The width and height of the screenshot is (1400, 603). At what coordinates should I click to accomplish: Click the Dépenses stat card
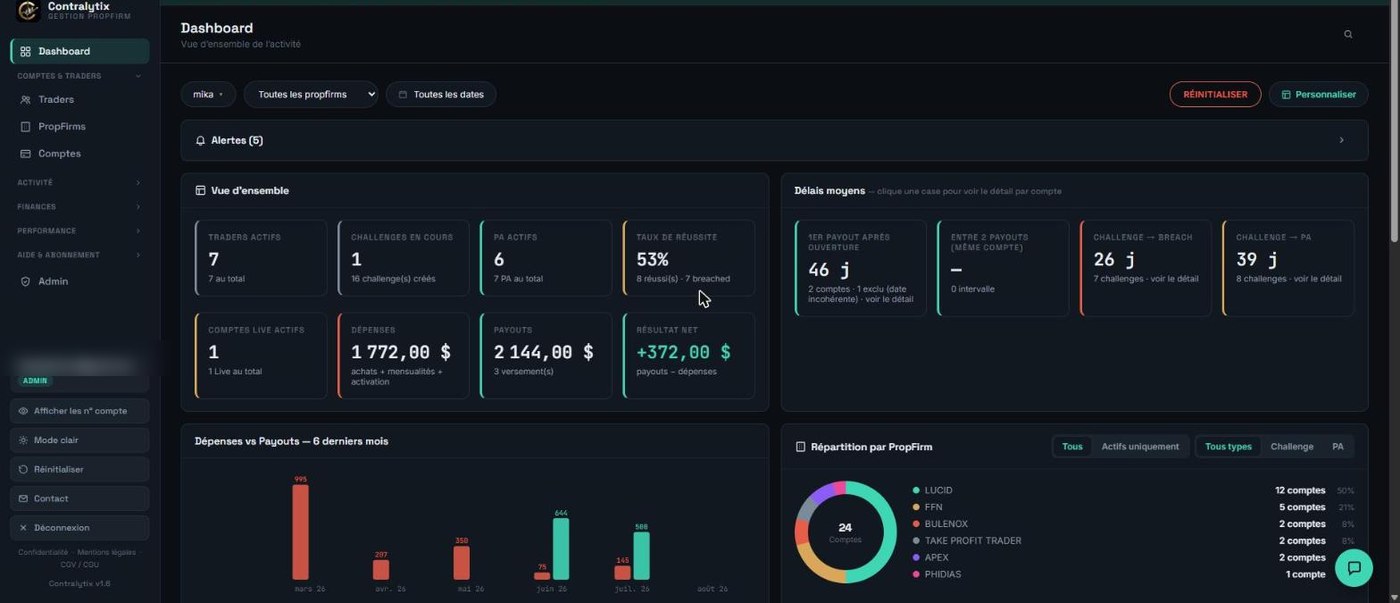tap(403, 355)
